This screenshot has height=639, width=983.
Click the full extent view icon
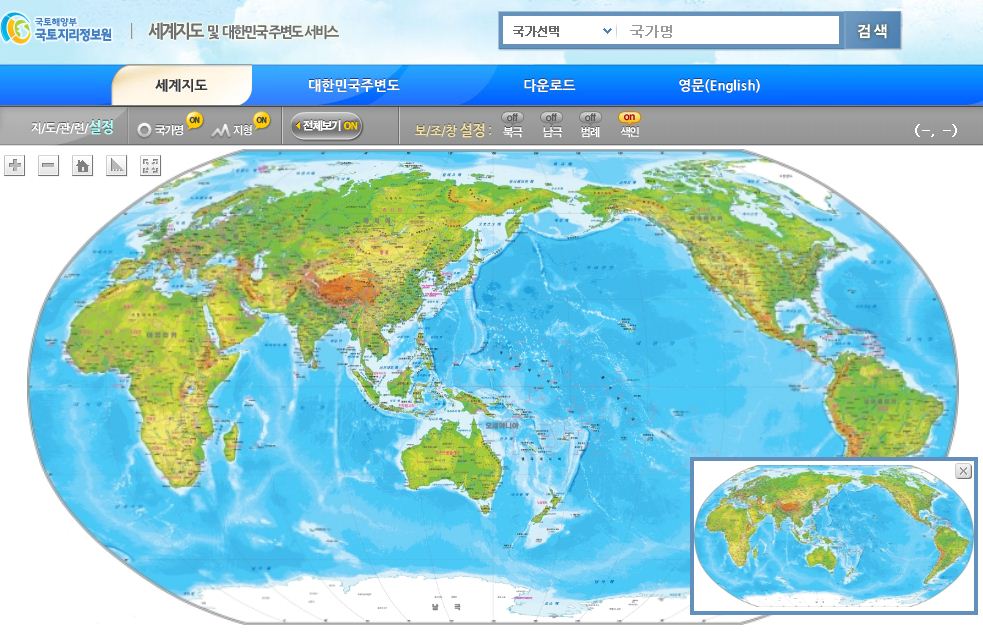[150, 166]
